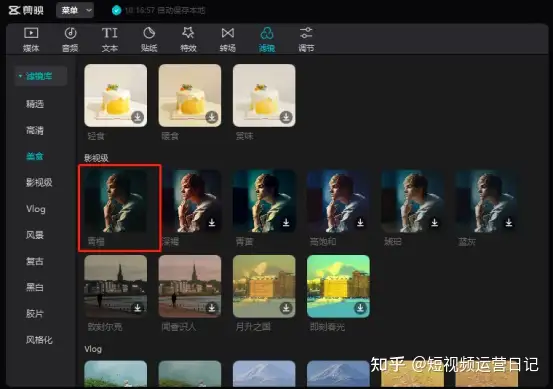The height and width of the screenshot is (389, 554).
Task: Click the Vlog section heading in grid
Action: (x=93, y=349)
